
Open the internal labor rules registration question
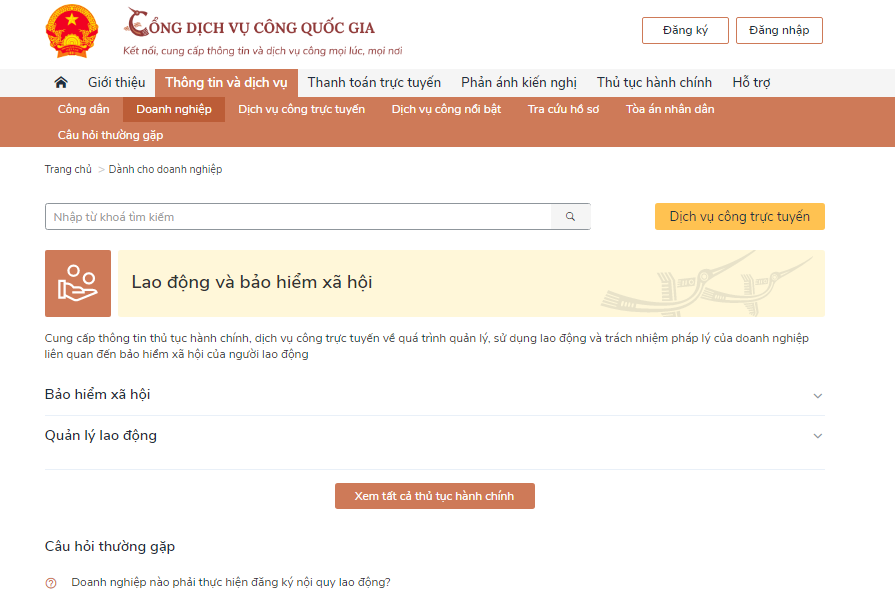tap(230, 582)
